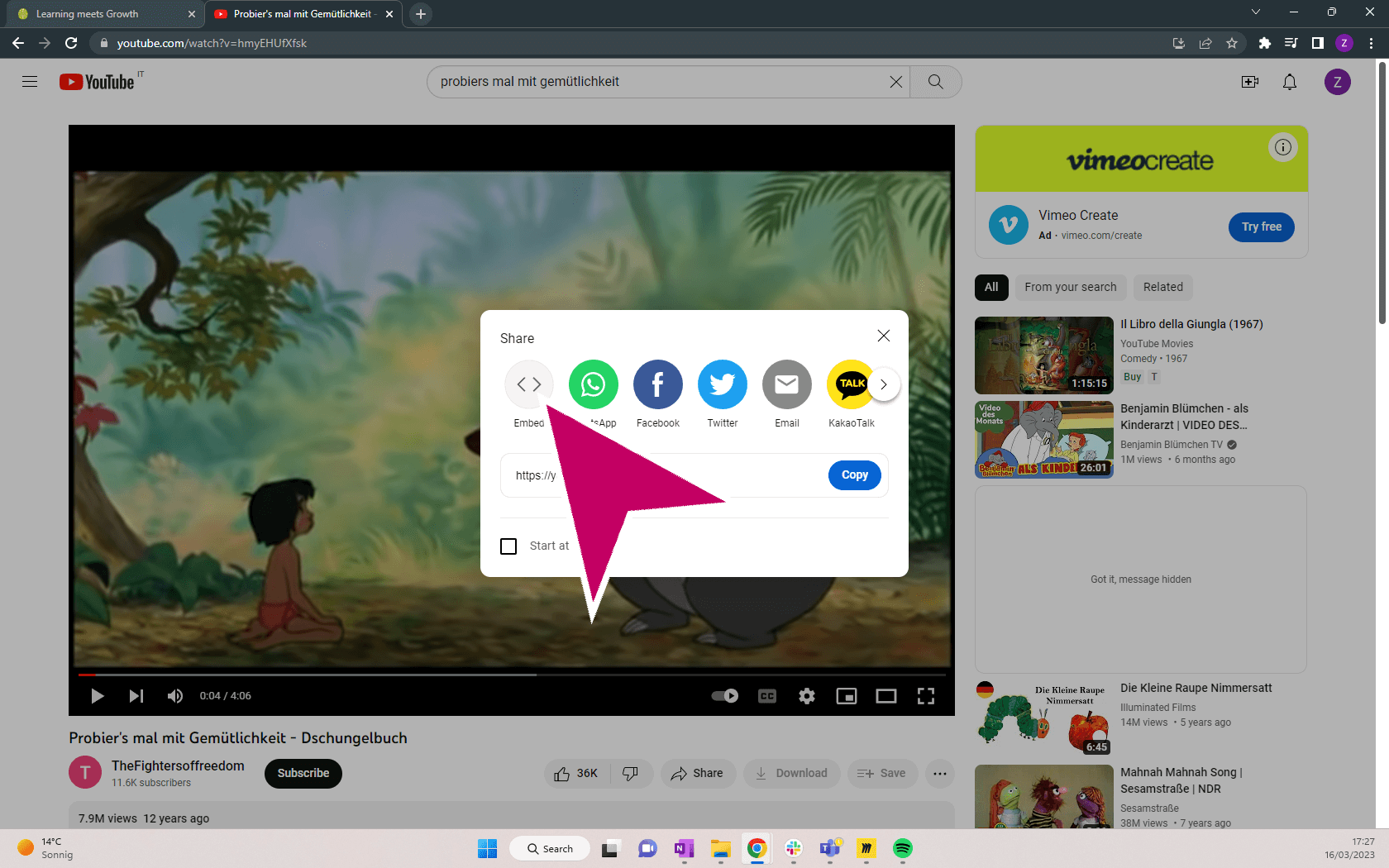Open the browser side panel icon

coord(1318,43)
